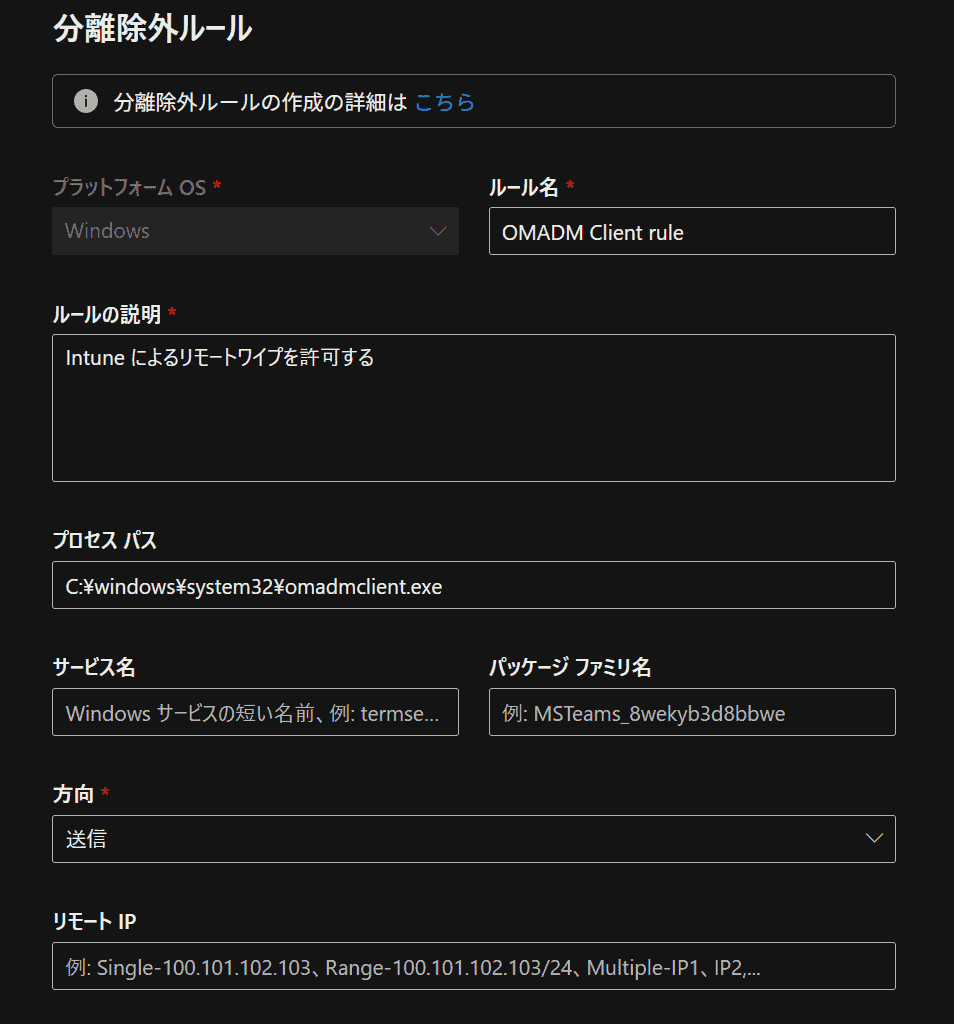Click the プロセス パス field with omadmclient.exe

coord(473,586)
